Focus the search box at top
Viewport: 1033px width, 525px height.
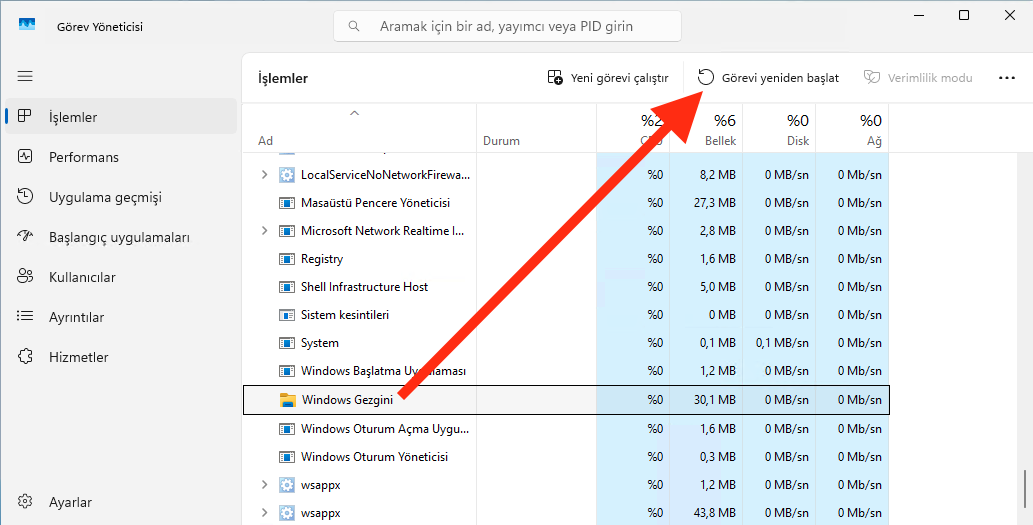tap(507, 26)
